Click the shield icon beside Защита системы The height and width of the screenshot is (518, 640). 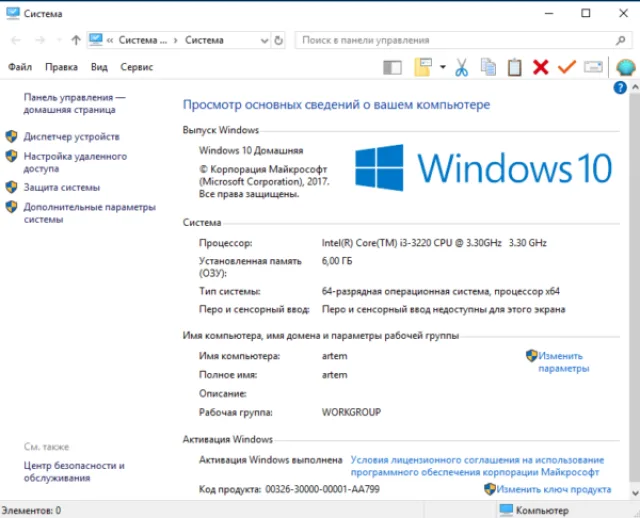11,187
